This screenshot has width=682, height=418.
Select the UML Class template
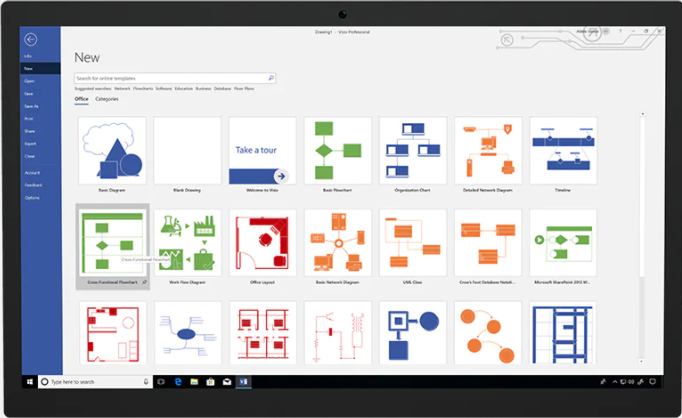pyautogui.click(x=413, y=243)
